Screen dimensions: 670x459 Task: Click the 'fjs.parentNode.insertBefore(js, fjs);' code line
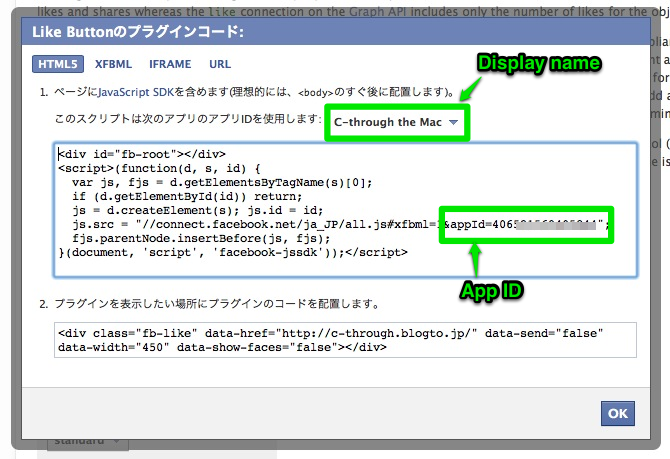pos(201,238)
